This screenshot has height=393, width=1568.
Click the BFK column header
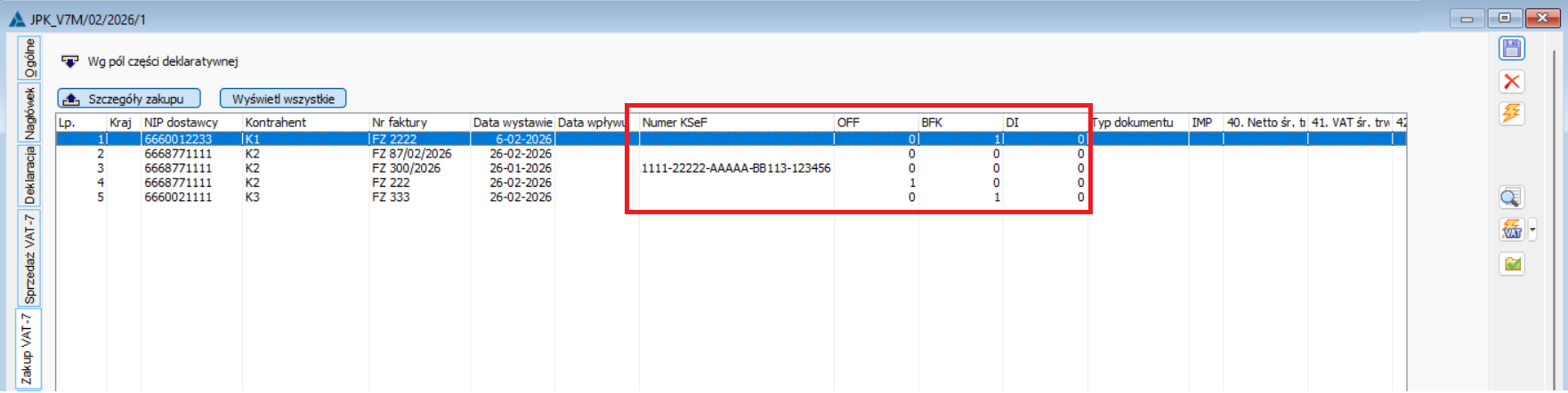pos(960,122)
